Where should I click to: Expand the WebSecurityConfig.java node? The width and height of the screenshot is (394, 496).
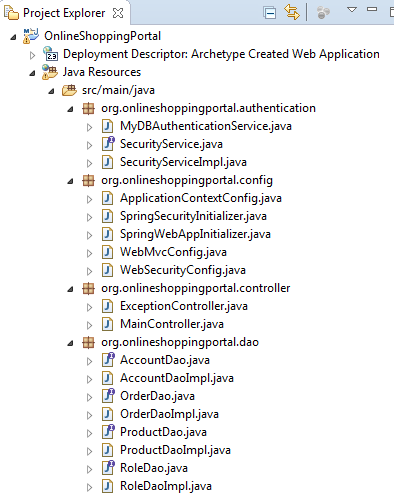pyautogui.click(x=89, y=271)
